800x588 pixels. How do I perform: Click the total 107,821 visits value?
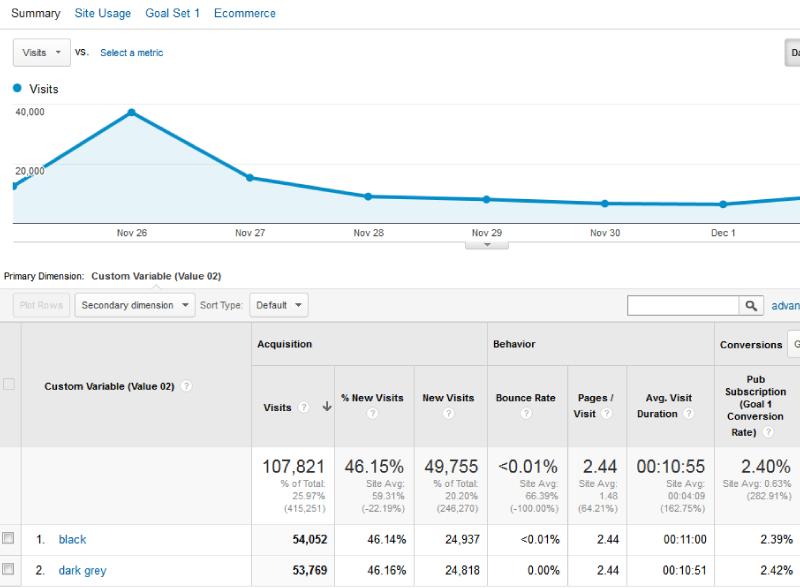(x=293, y=467)
